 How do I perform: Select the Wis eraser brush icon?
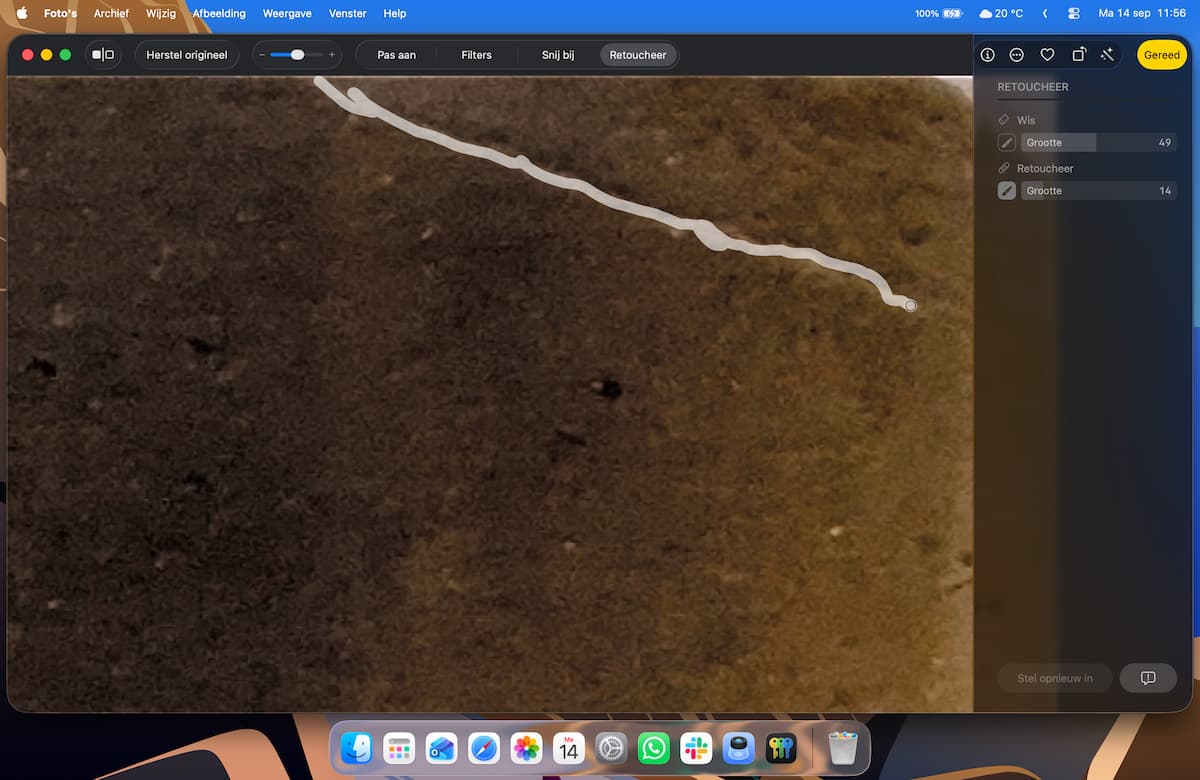[1007, 143]
